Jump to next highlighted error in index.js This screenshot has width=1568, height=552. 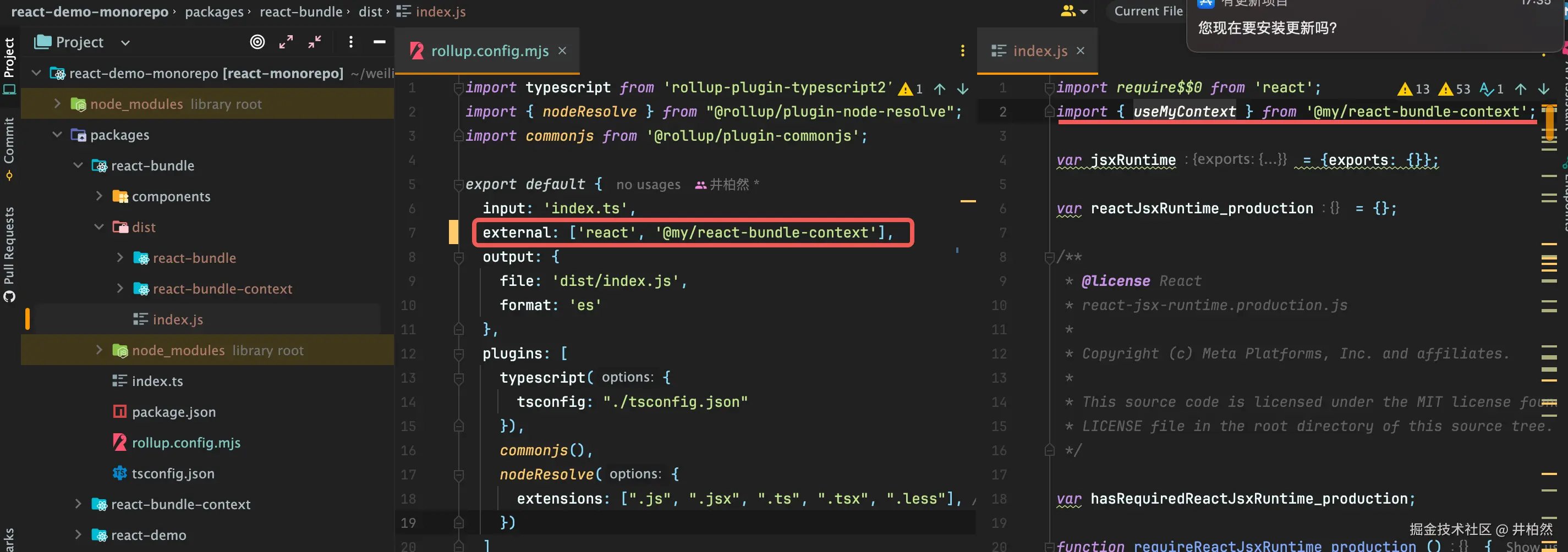1544,90
